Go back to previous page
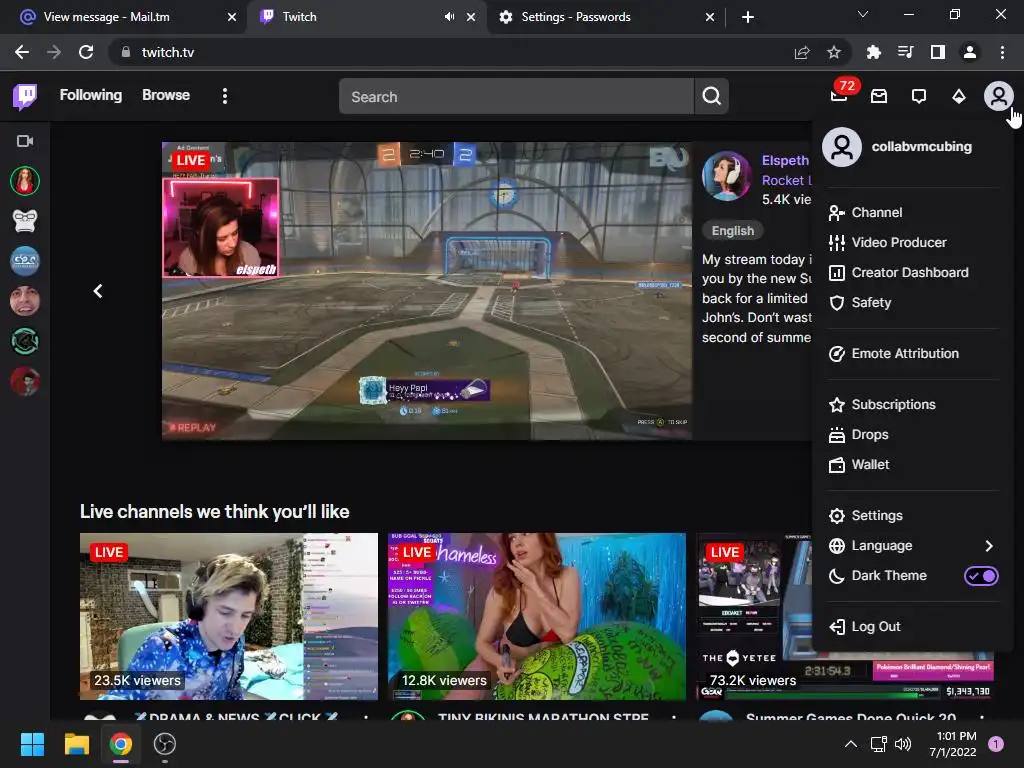Image resolution: width=1024 pixels, height=768 pixels. 22,52
